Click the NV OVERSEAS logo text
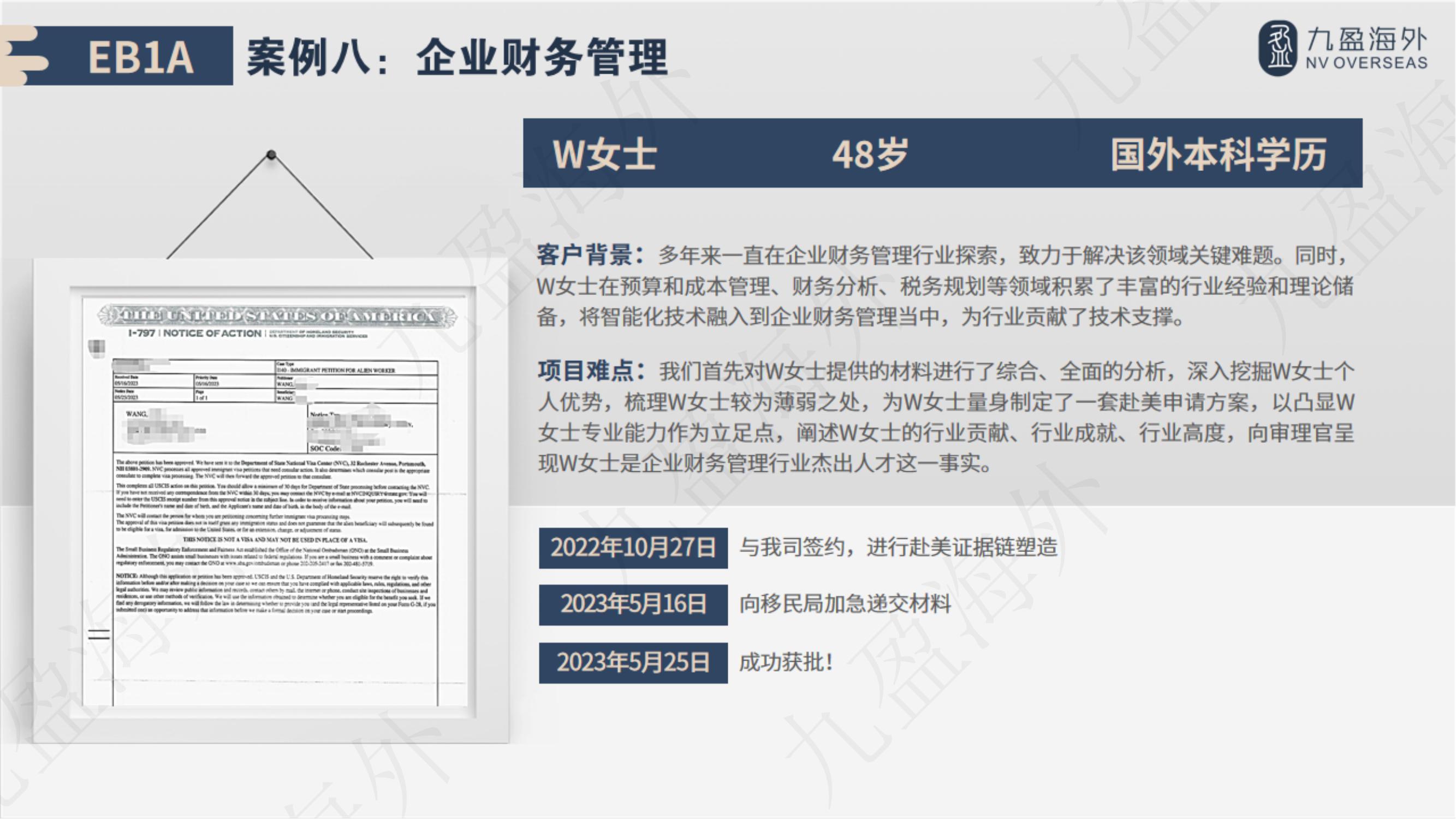This screenshot has height=819, width=1456. (x=1367, y=63)
